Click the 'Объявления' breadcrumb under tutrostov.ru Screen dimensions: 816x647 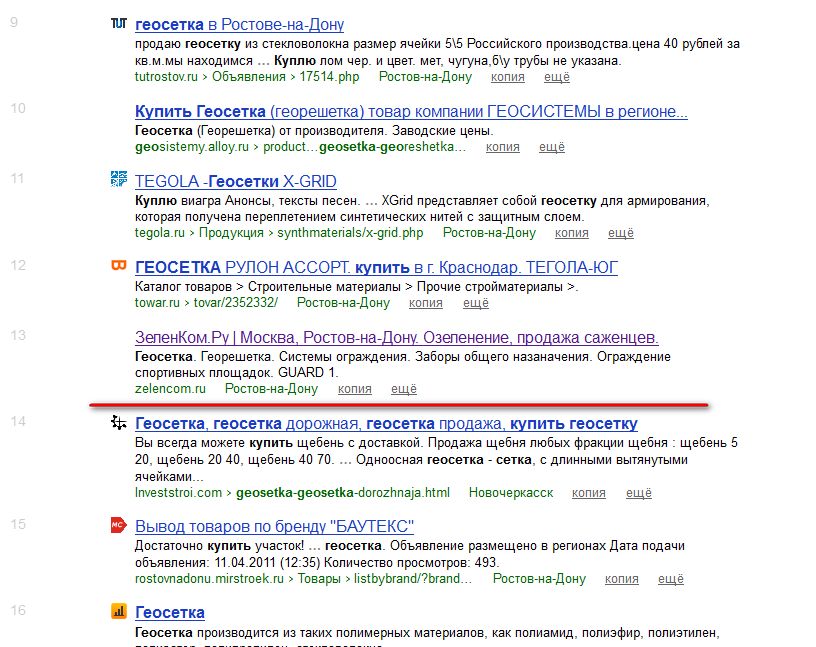pos(249,77)
